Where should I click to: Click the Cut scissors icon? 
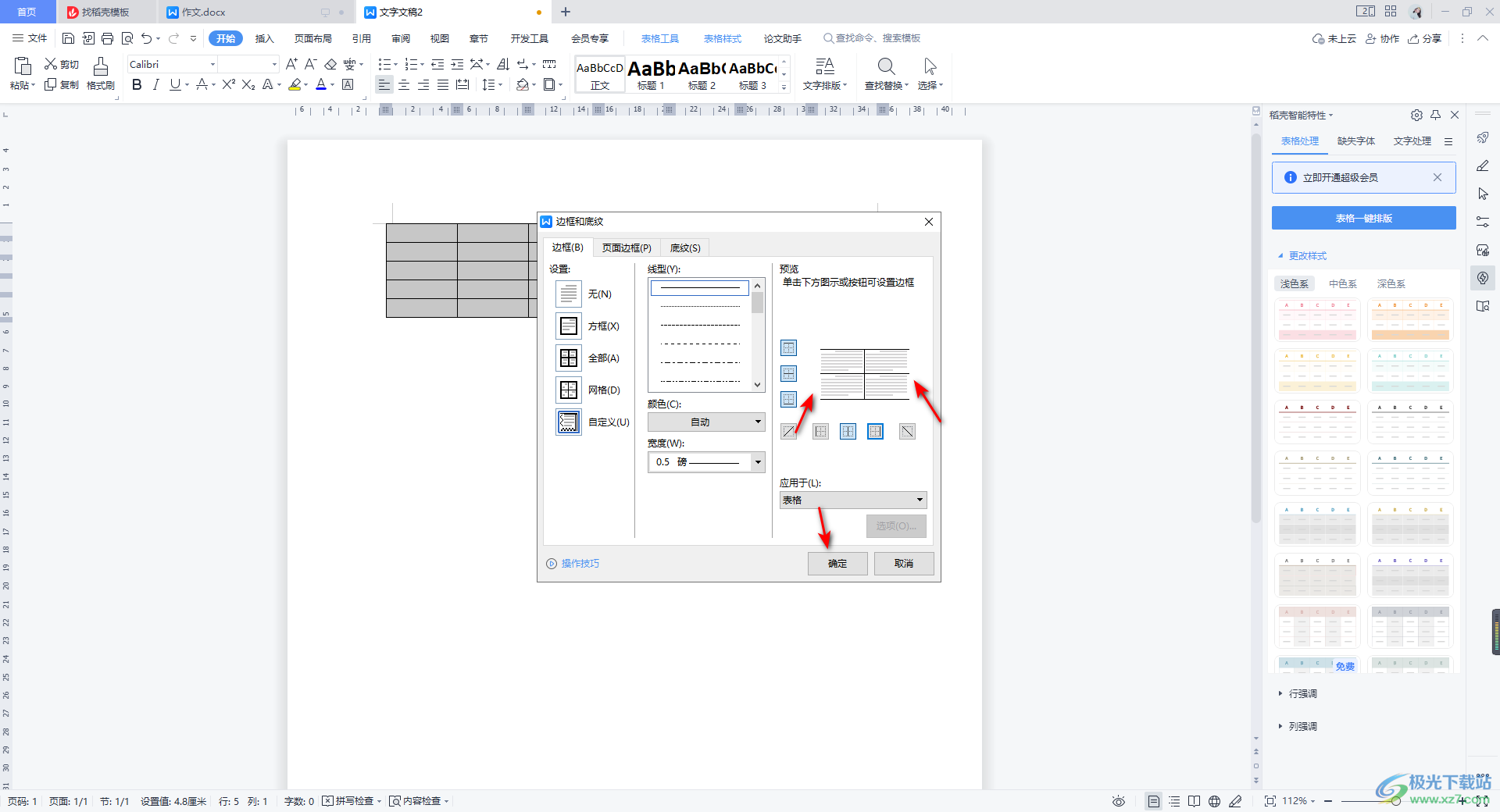coord(52,64)
